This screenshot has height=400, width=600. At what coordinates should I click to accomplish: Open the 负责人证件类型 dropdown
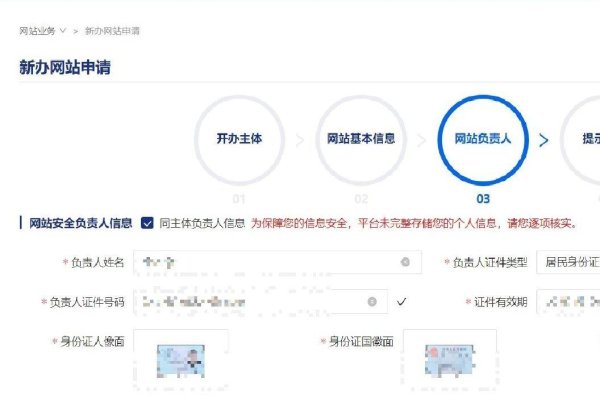click(x=568, y=262)
